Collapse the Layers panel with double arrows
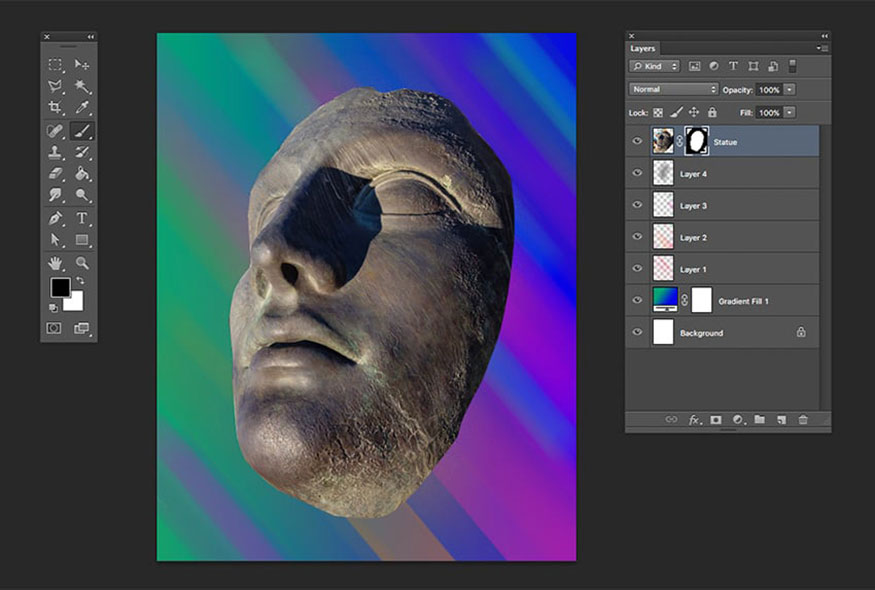 pyautogui.click(x=825, y=36)
